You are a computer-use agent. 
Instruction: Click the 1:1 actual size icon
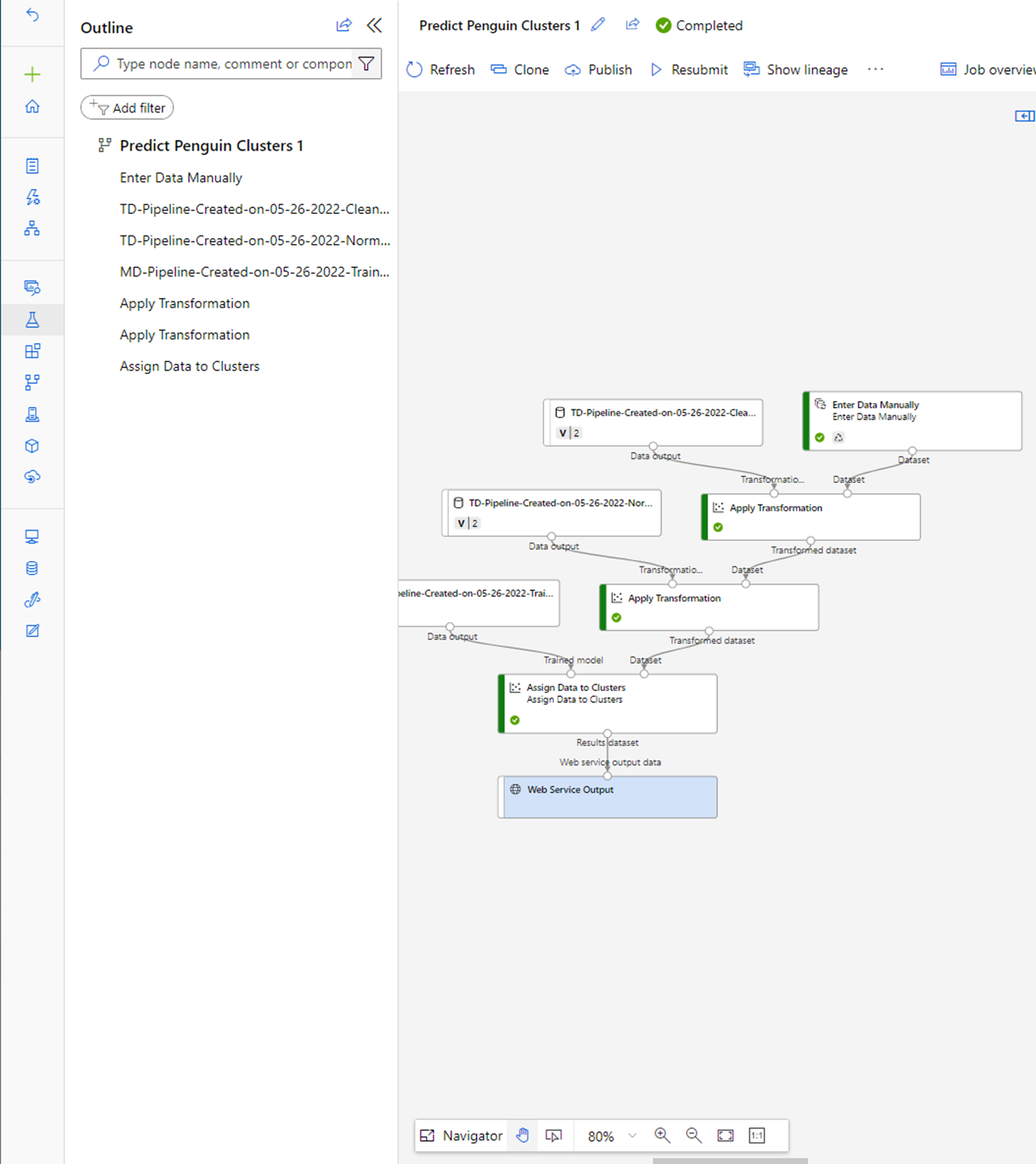point(757,1136)
